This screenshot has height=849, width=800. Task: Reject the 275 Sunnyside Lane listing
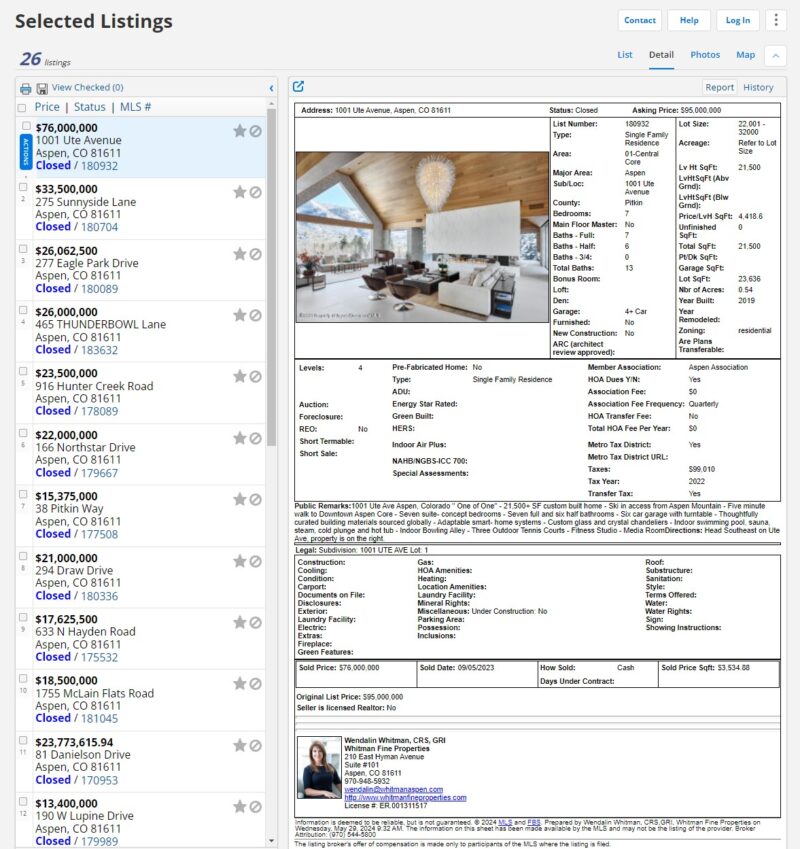(256, 192)
